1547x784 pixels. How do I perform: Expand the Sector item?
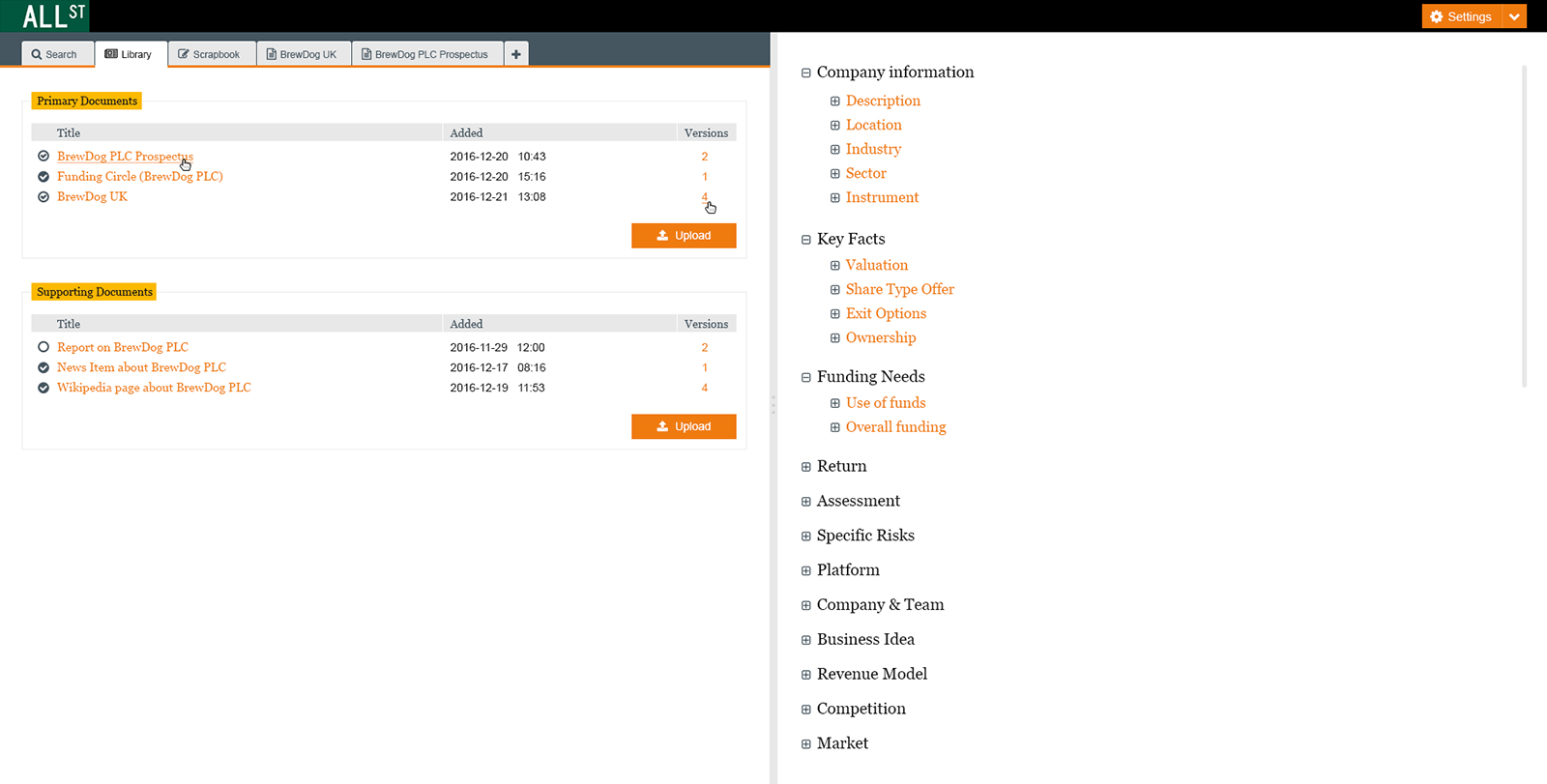[x=835, y=173]
